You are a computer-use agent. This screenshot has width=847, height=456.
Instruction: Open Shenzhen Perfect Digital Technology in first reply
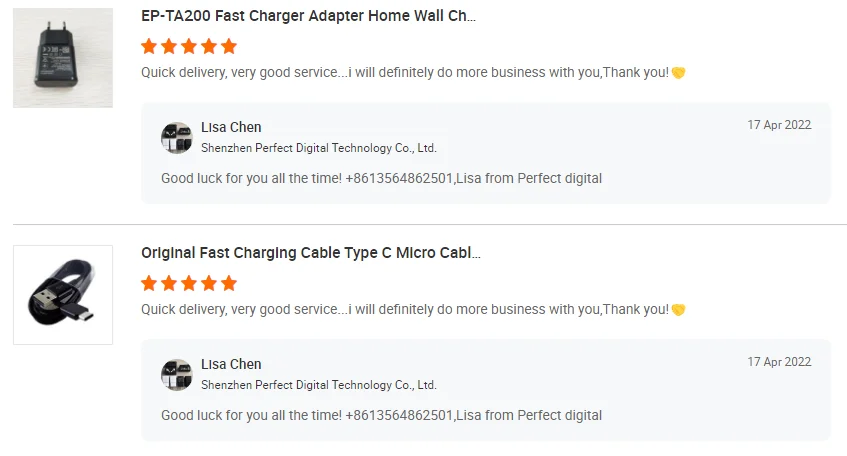(x=318, y=148)
